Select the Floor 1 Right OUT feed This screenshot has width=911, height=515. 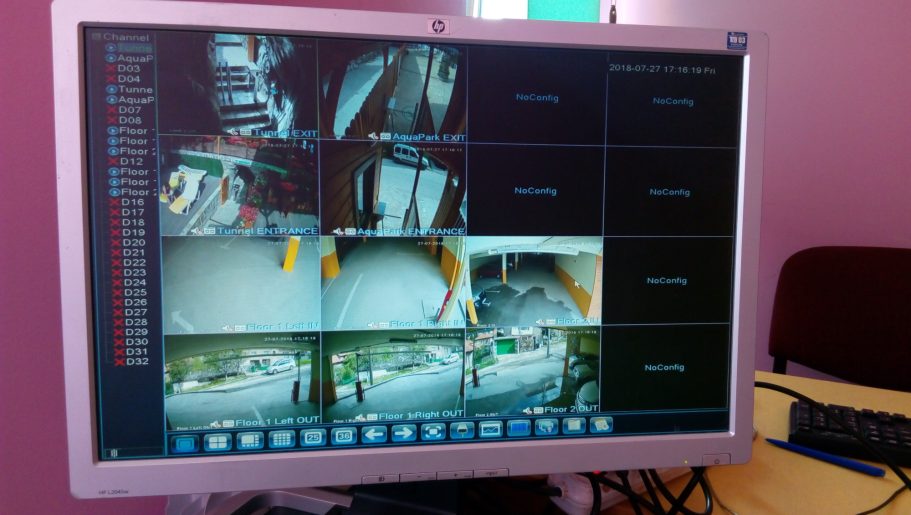click(x=393, y=374)
